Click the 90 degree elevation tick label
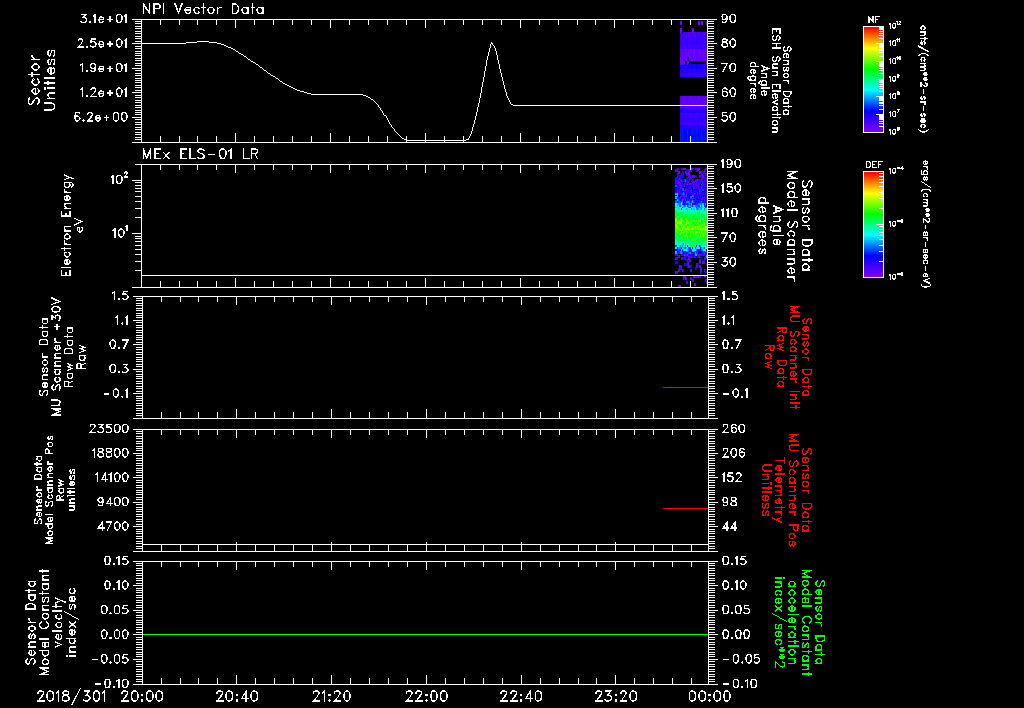The height and width of the screenshot is (708, 1024). coord(729,18)
